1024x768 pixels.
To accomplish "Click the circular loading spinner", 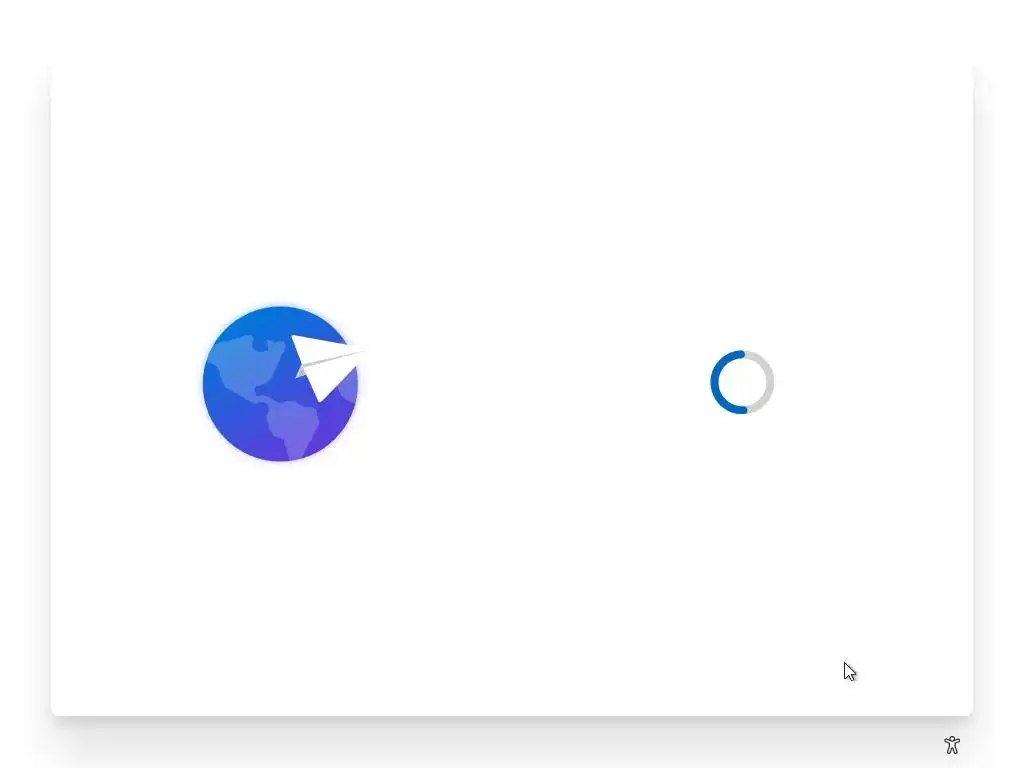I will pyautogui.click(x=742, y=382).
